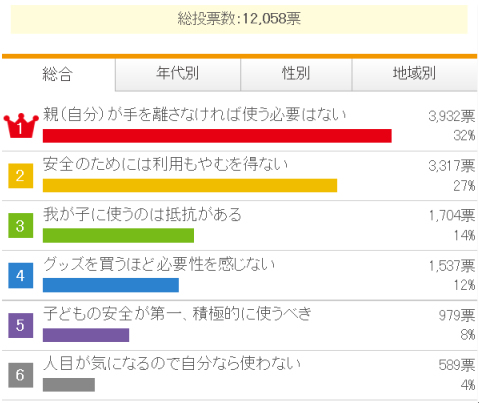
Task: Click the green rank 3 badge
Action: (21, 226)
